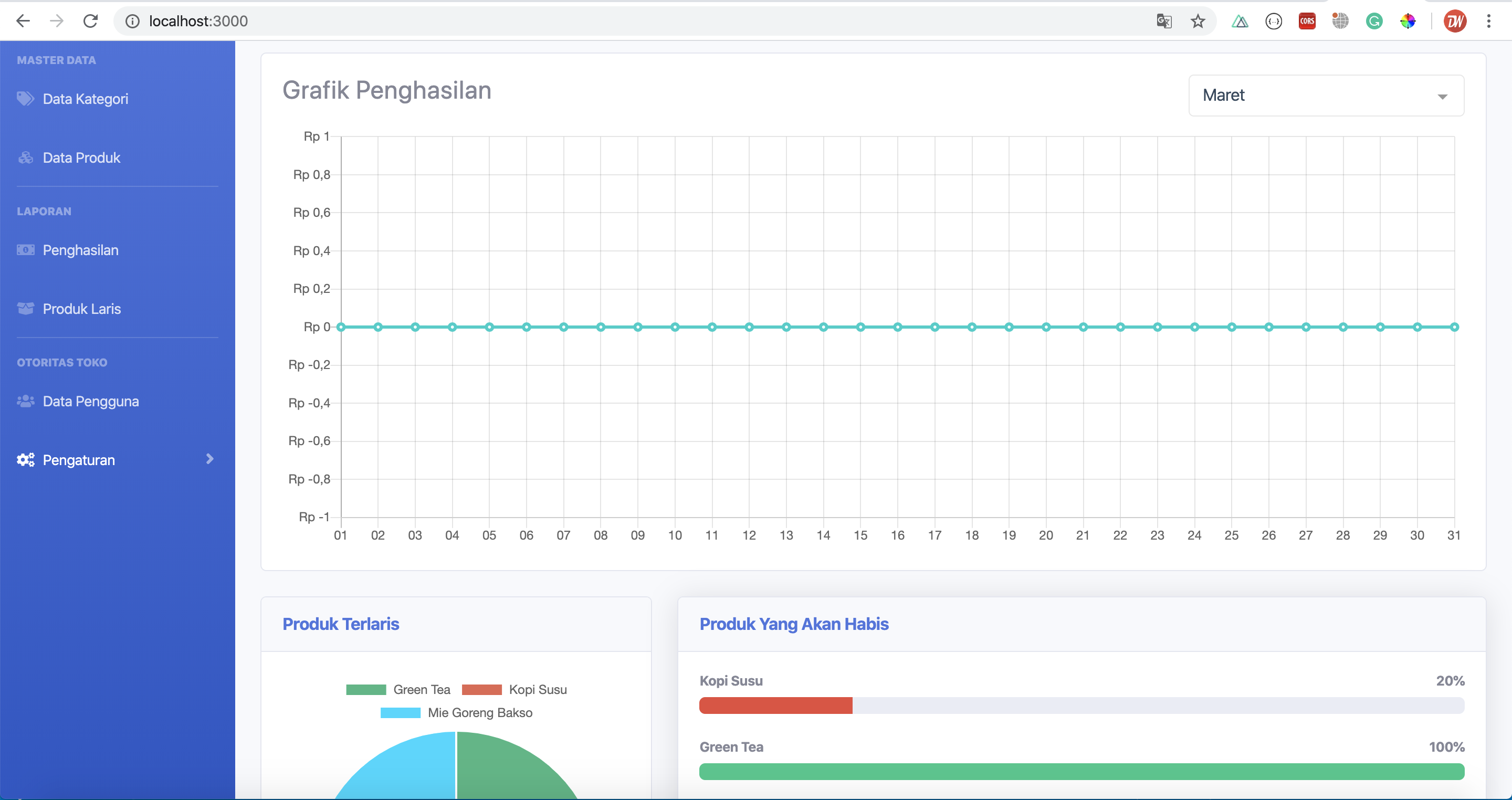Open the Pengaturan menu item

(79, 460)
